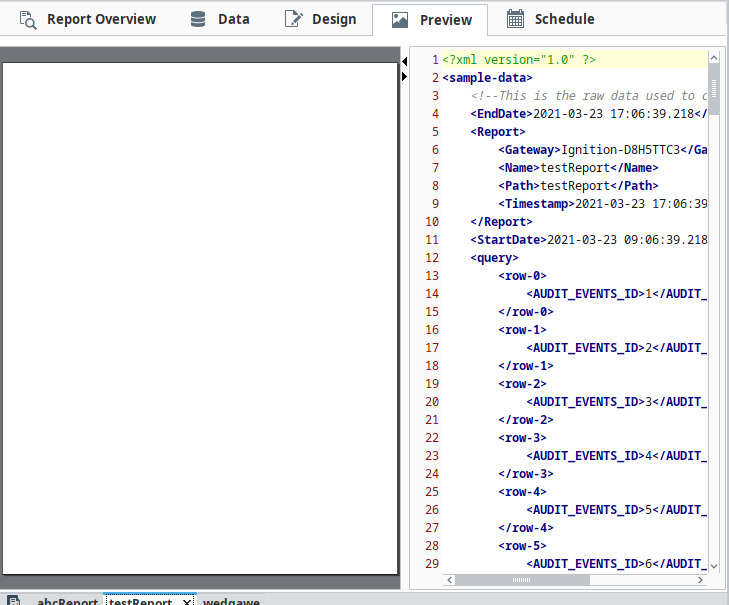Click the horizontal scrollbar thumb

(x=522, y=580)
